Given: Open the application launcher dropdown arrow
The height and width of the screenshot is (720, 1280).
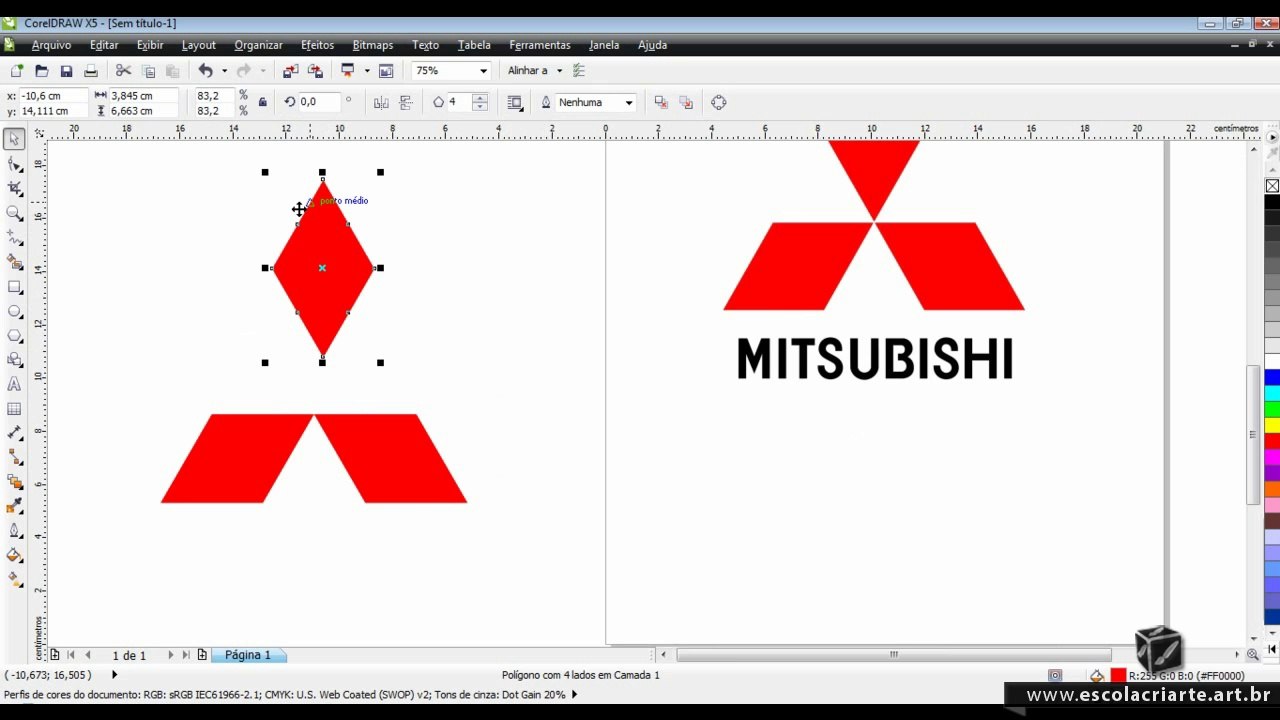Looking at the screenshot, I should coord(367,71).
